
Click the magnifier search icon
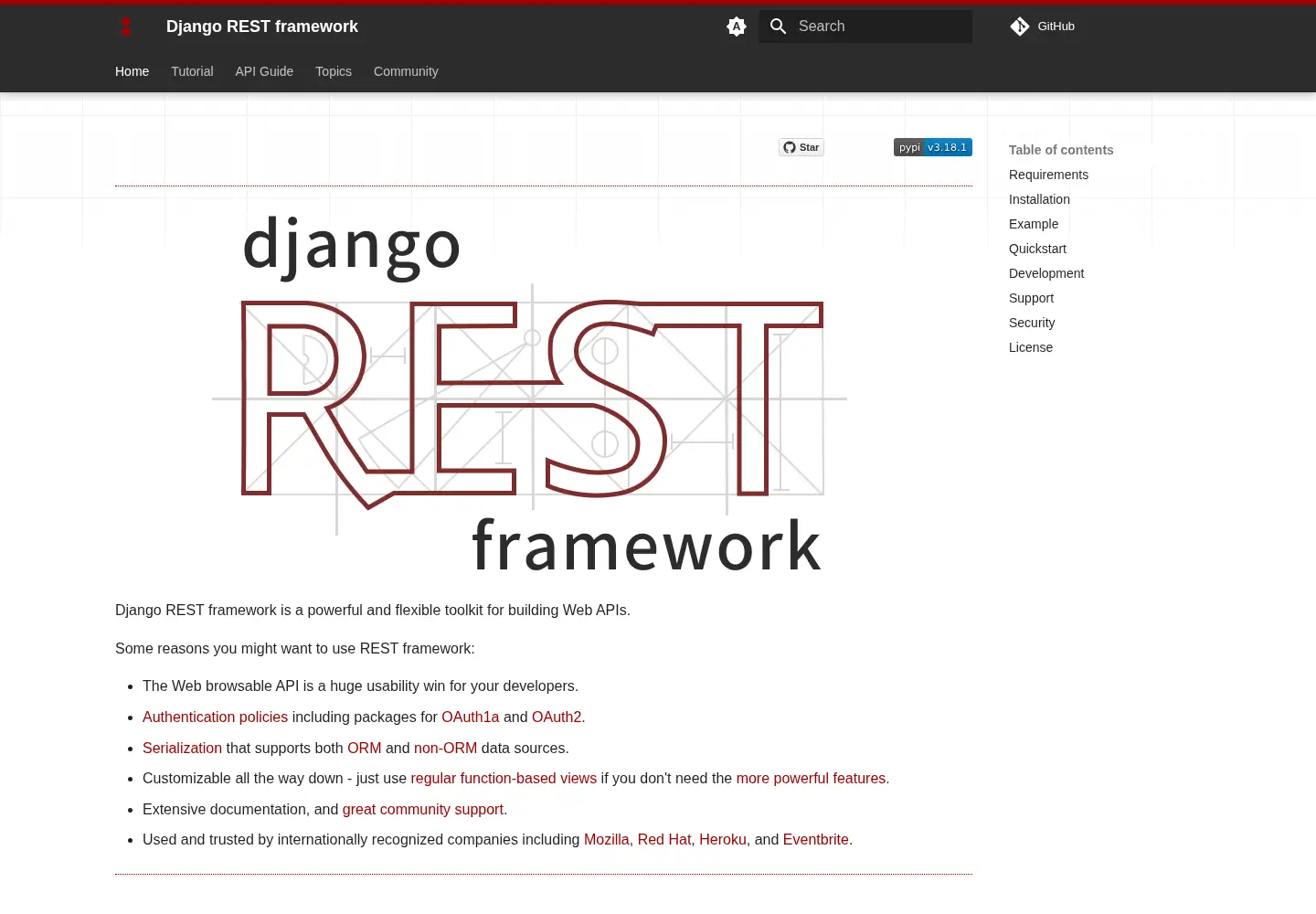[x=779, y=27]
